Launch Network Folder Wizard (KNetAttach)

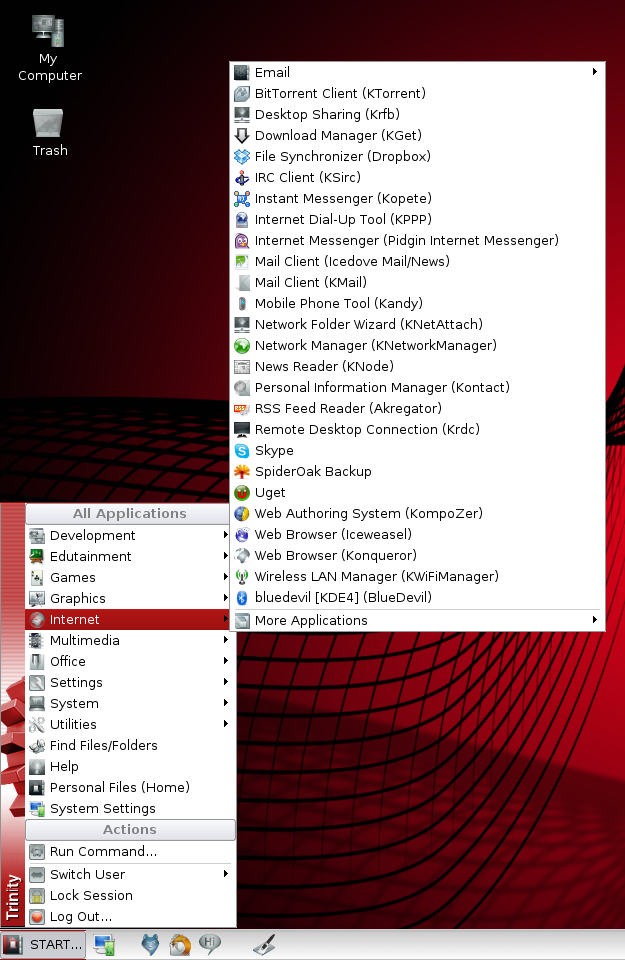click(417, 324)
